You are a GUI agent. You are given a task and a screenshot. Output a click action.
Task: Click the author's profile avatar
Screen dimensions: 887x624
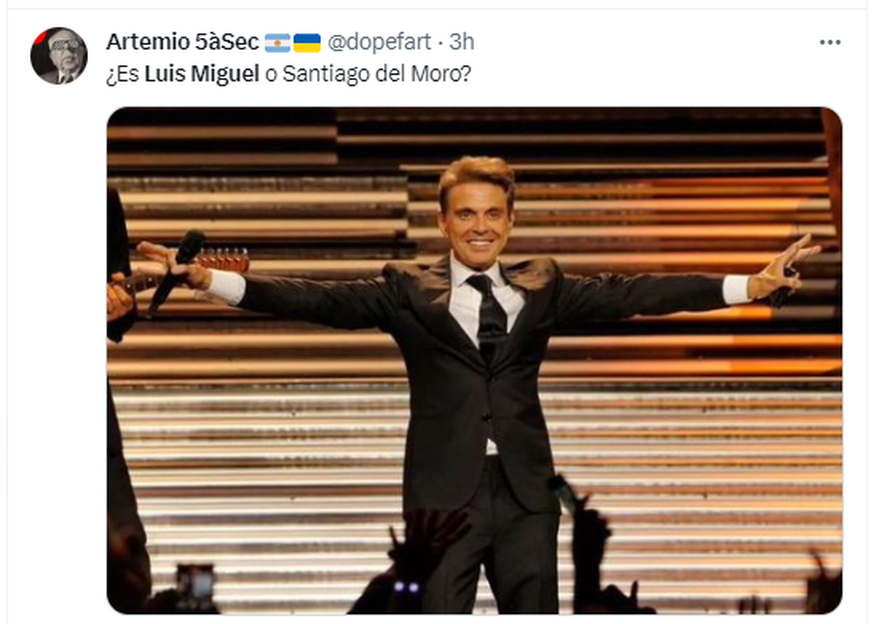tap(59, 55)
